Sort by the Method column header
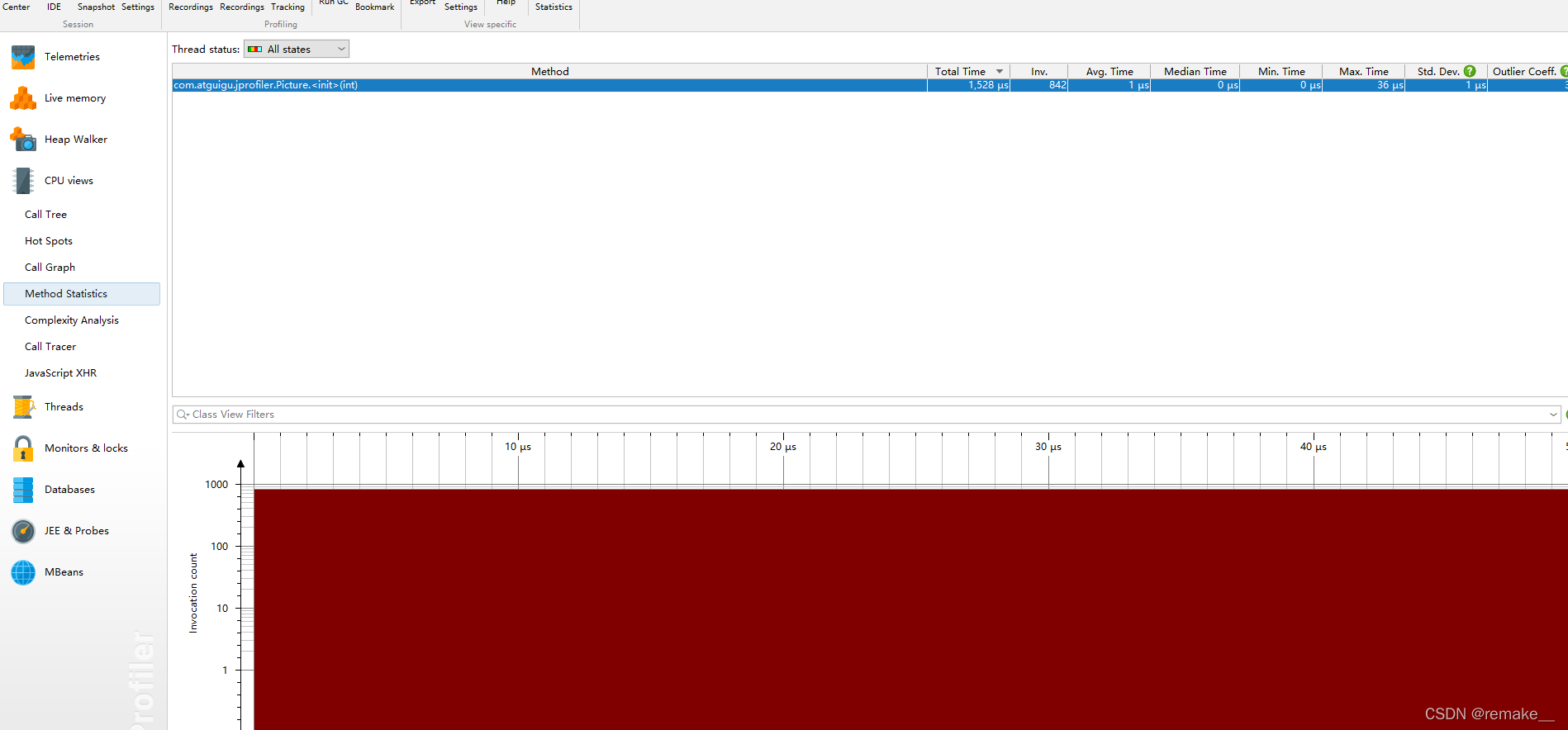Screen dimensions: 1568x730 click(x=550, y=72)
